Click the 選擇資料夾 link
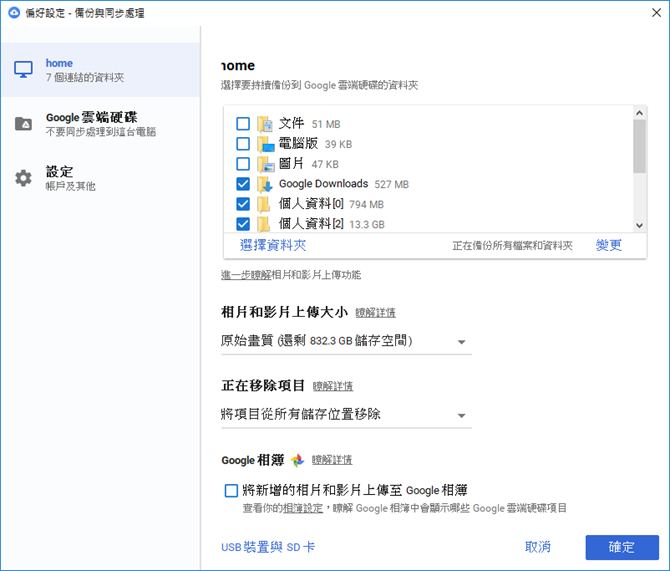This screenshot has height=571, width=670. 273,245
